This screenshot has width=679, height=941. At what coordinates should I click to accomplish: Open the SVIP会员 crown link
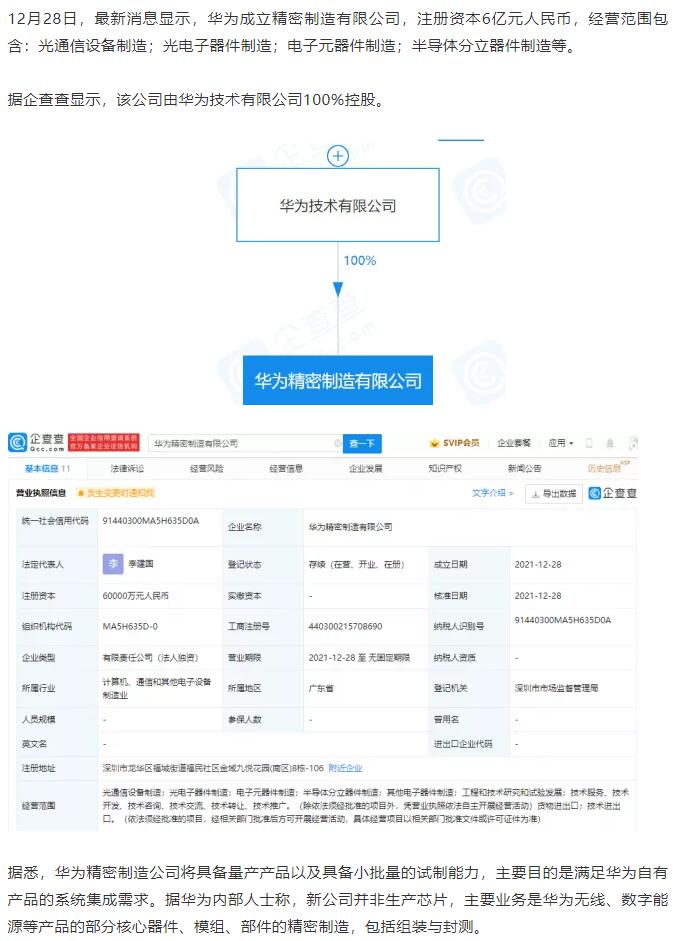[454, 443]
